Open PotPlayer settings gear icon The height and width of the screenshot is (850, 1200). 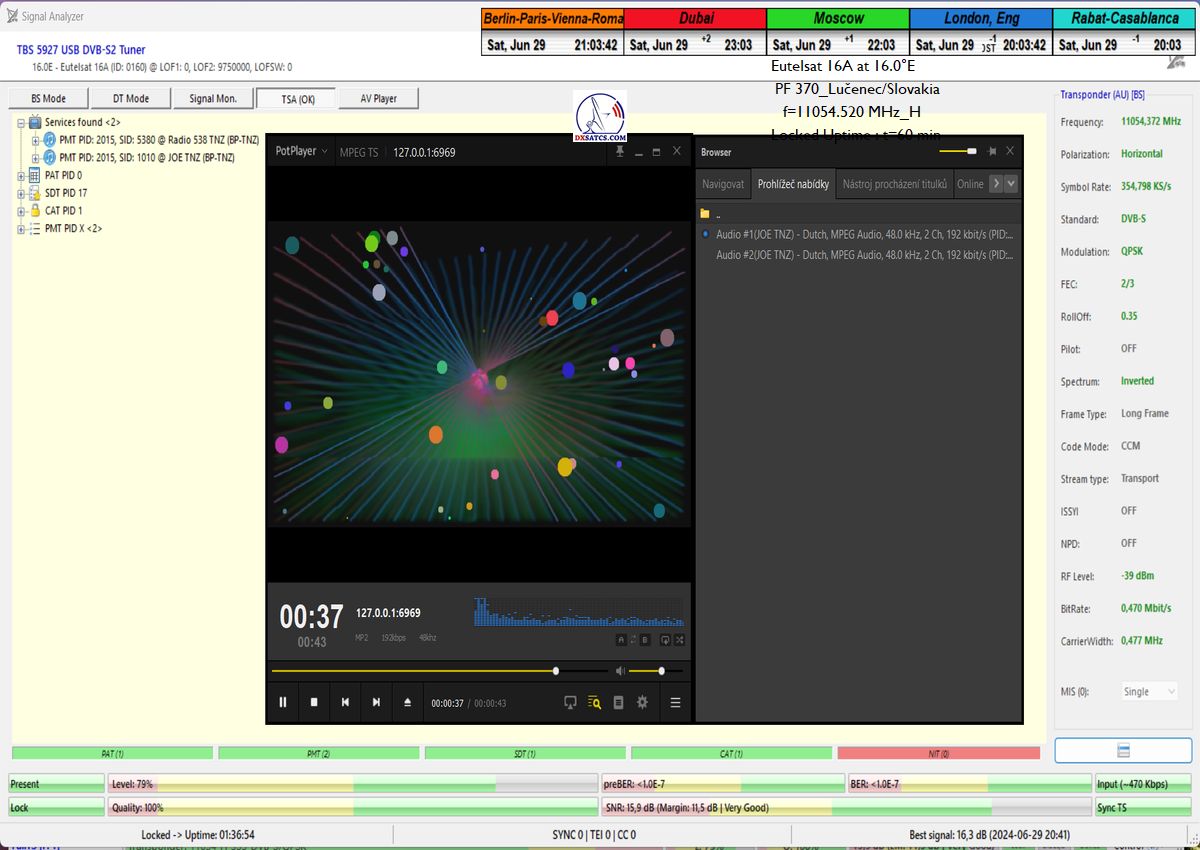coord(642,702)
